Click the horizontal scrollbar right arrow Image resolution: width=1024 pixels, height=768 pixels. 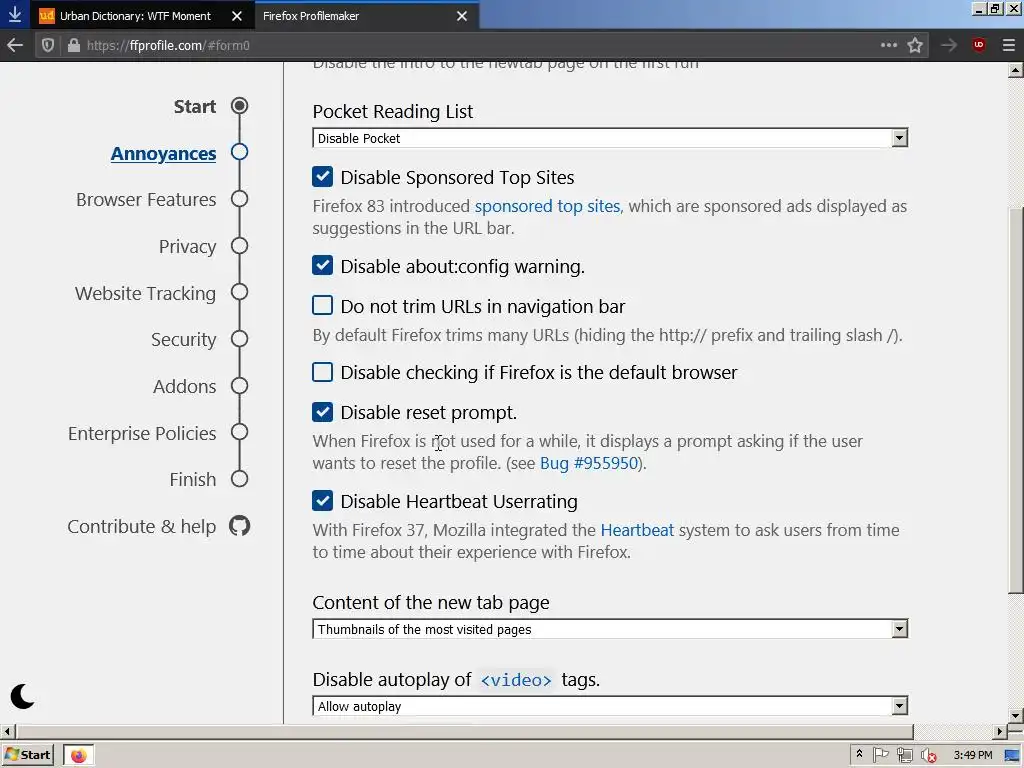(1000, 731)
